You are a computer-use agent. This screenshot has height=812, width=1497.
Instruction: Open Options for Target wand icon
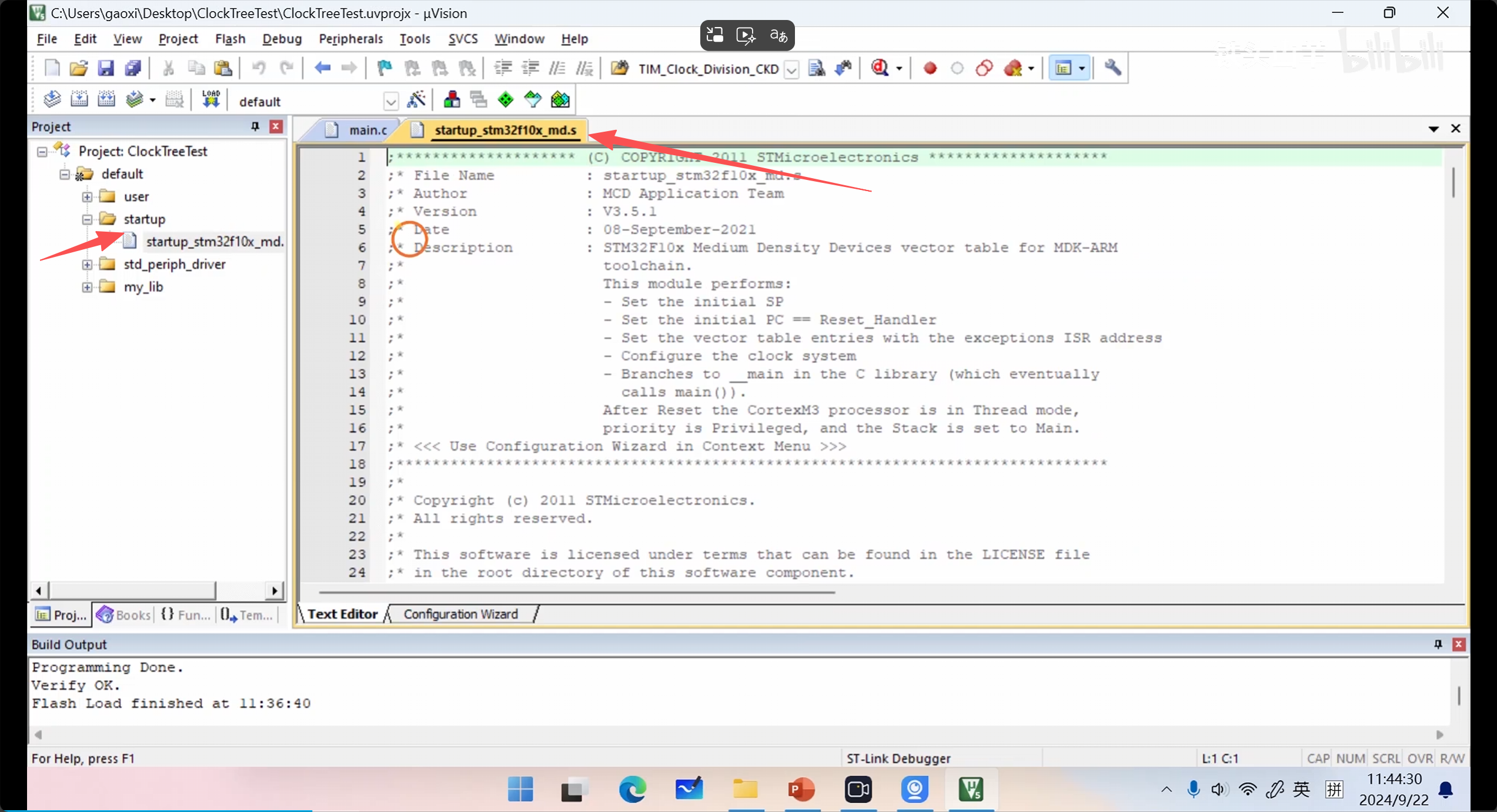click(416, 100)
